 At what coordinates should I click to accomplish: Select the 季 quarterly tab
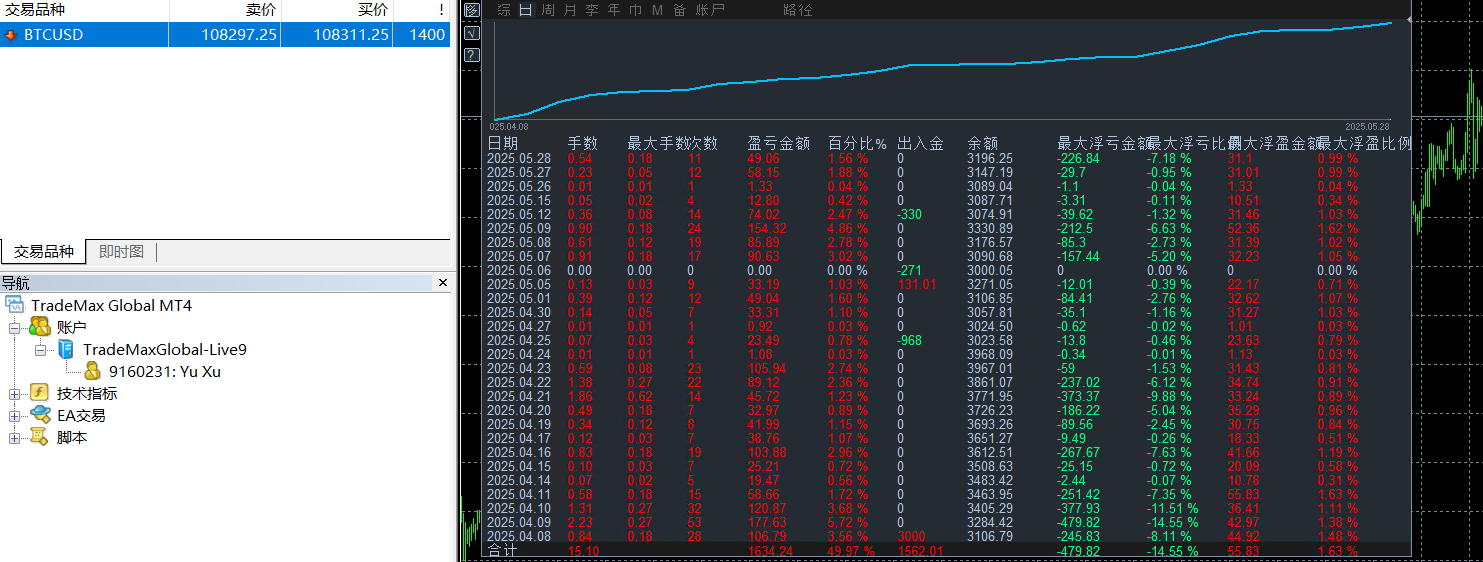tap(592, 10)
